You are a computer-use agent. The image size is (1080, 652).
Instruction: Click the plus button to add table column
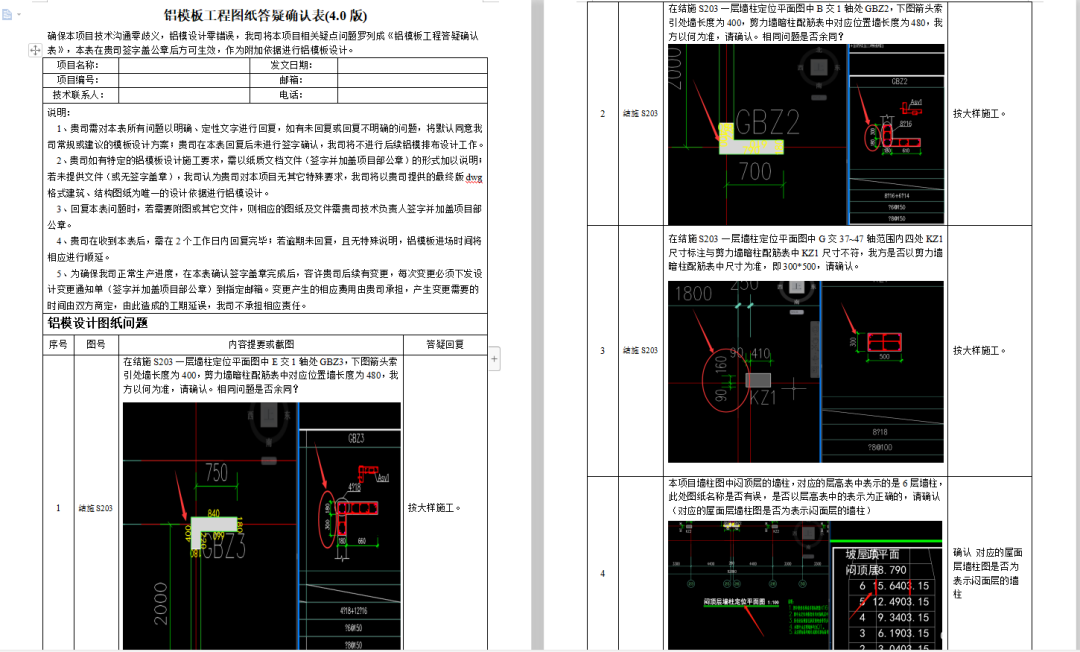coord(495,357)
